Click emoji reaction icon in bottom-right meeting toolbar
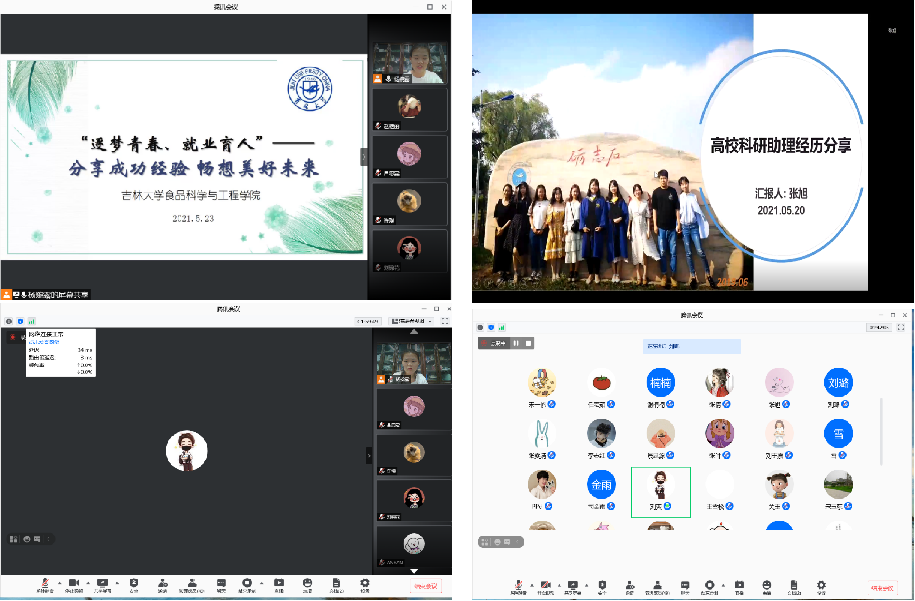Screen dimensions: 915x601 pyautogui.click(x=765, y=584)
